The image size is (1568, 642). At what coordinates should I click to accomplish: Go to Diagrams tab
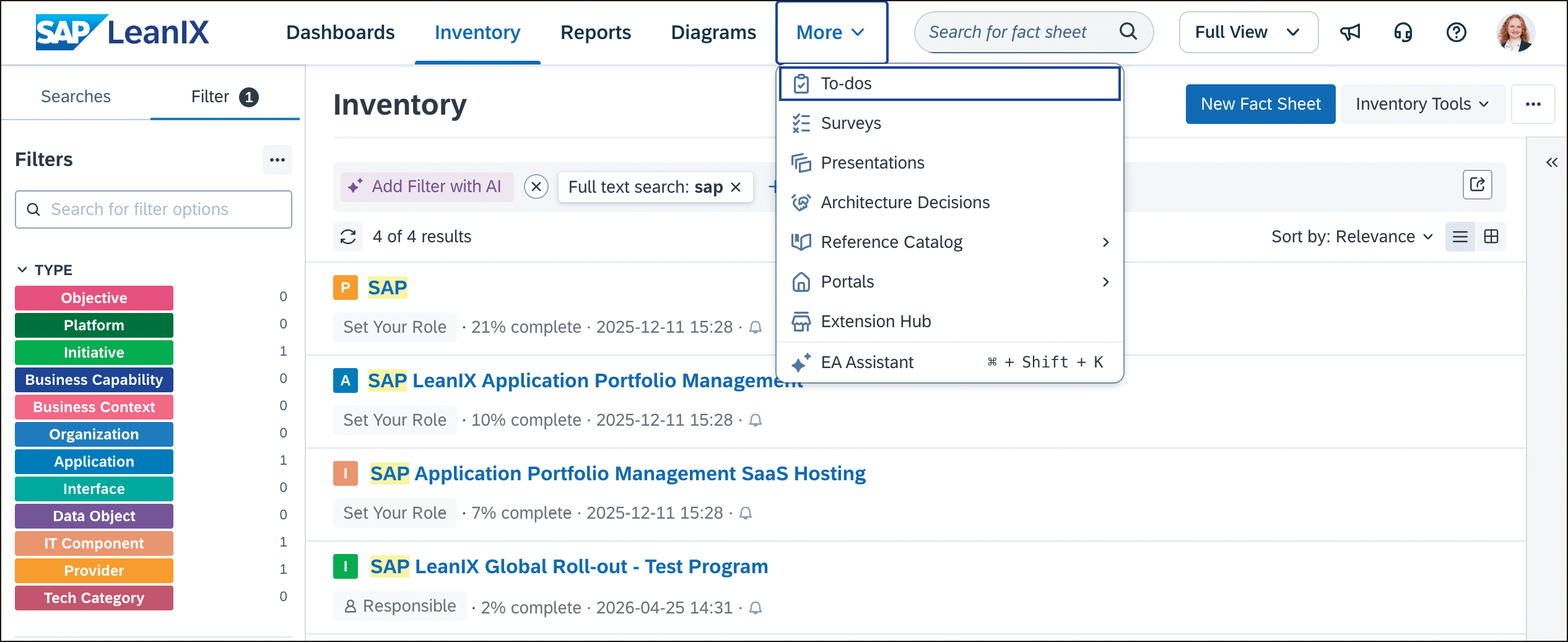(713, 32)
